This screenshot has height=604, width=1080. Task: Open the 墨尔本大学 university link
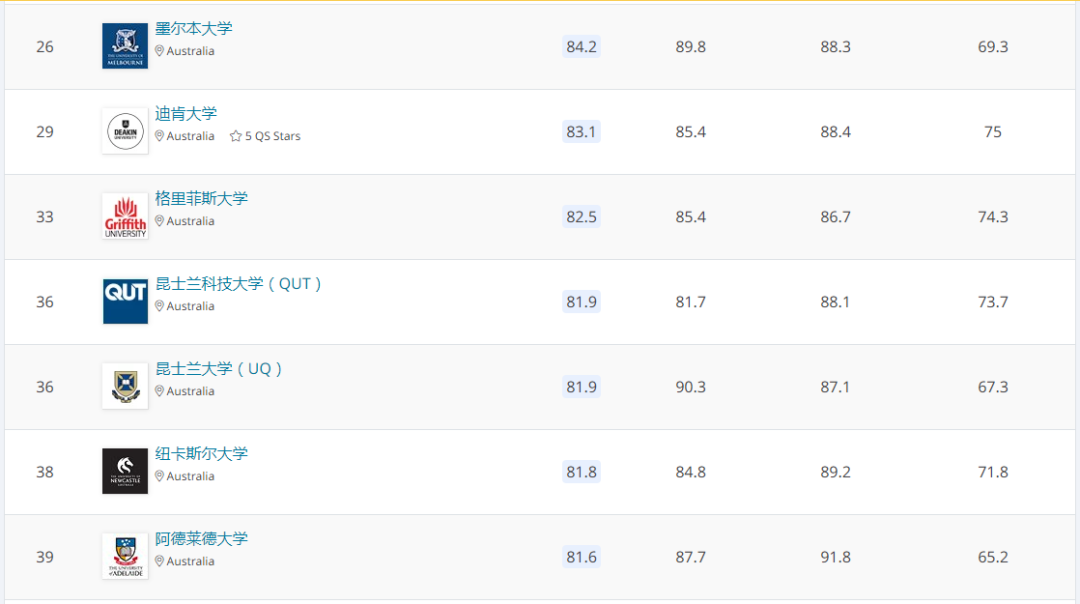pyautogui.click(x=193, y=28)
